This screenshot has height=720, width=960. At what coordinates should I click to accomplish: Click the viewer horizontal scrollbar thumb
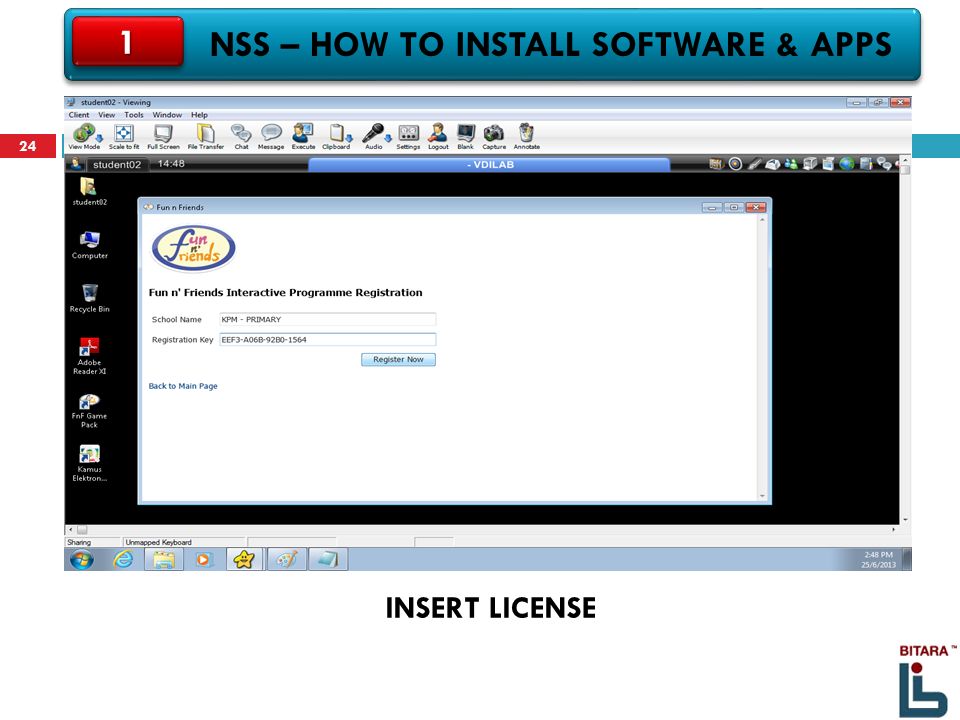coord(82,530)
